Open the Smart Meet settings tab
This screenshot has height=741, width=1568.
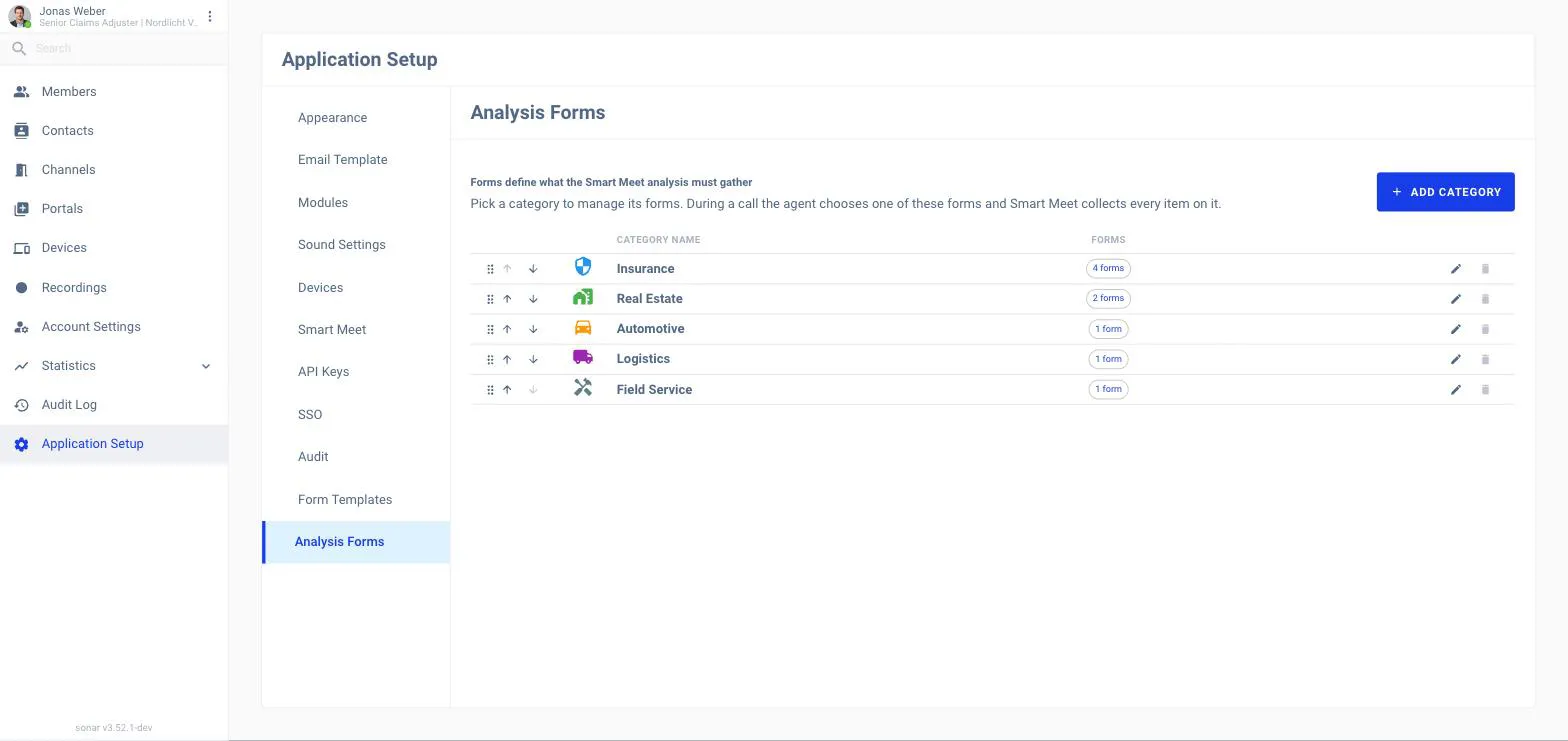point(356,330)
